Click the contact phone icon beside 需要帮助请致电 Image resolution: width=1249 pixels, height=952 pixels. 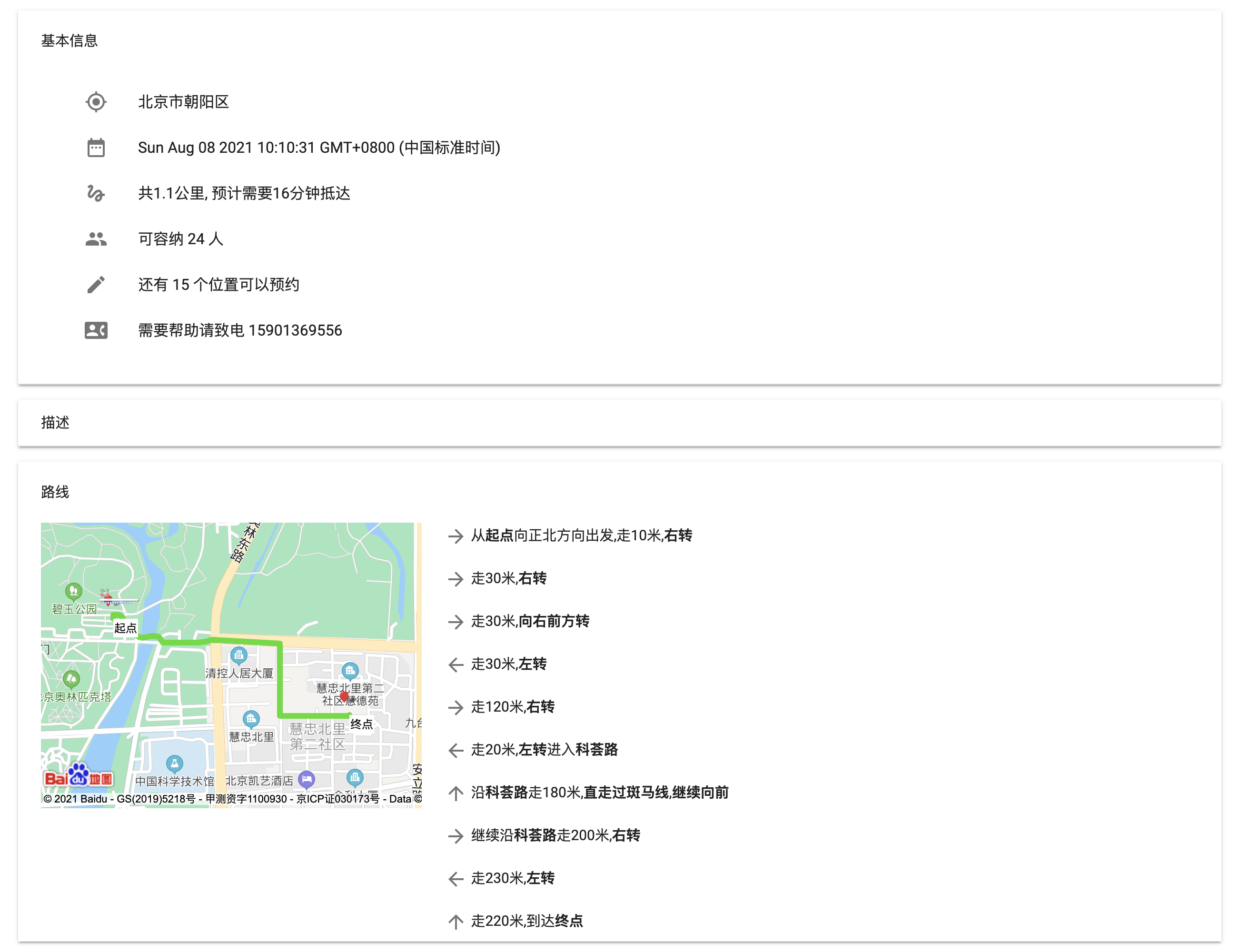pyautogui.click(x=96, y=330)
